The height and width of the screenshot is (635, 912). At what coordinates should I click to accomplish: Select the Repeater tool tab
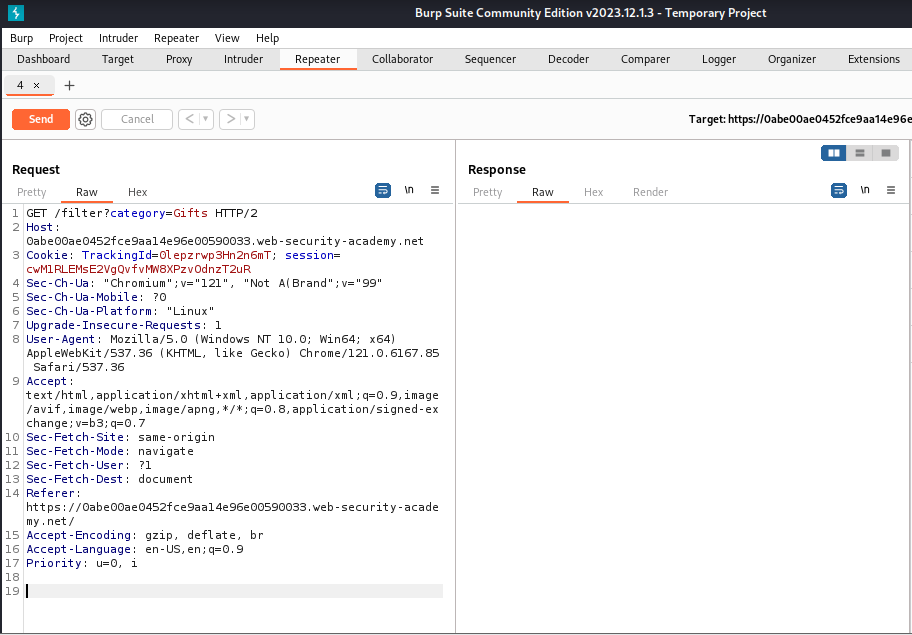(x=318, y=59)
